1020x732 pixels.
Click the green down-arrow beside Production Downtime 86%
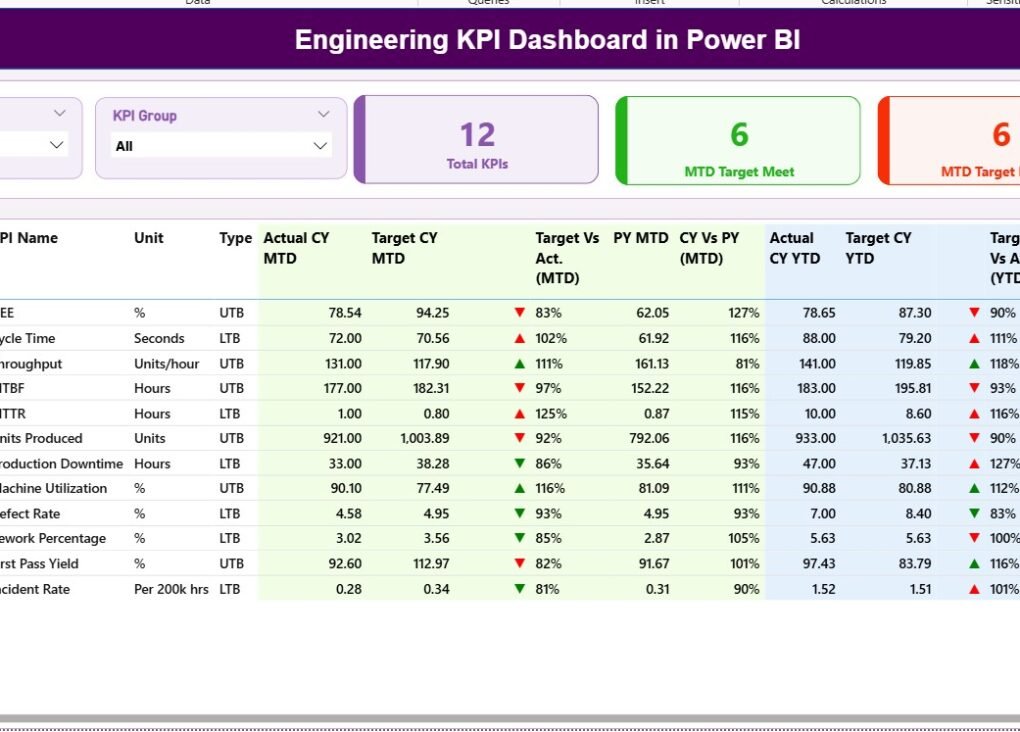tap(519, 463)
